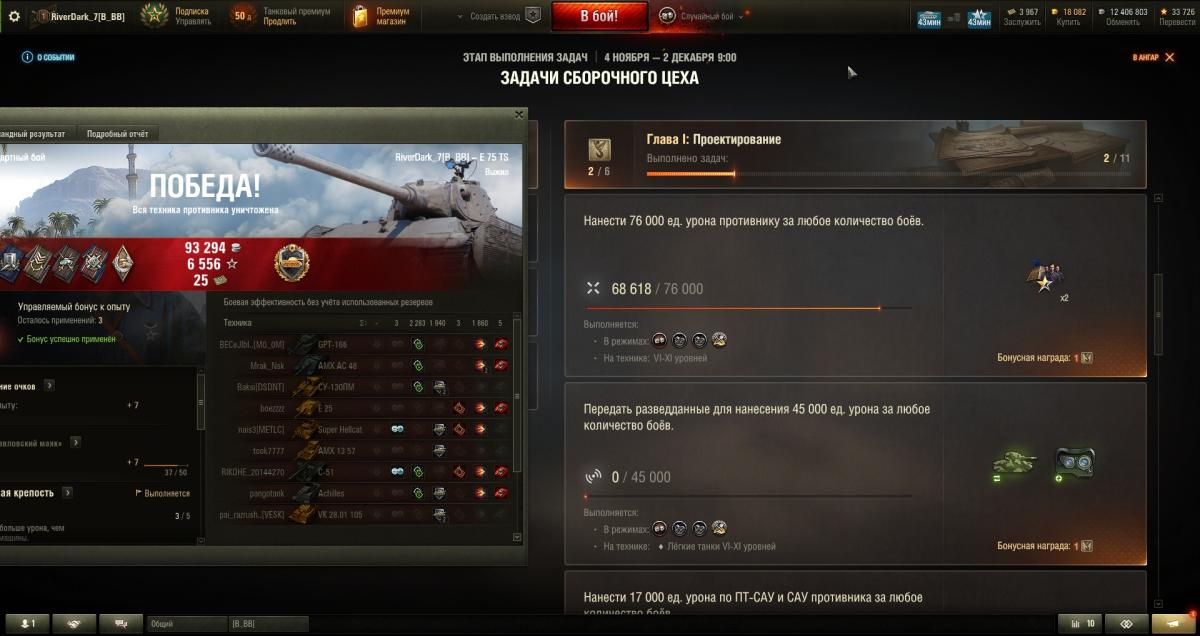
Task: Click the tasks list vertical scrollbar
Action: pos(1158,401)
